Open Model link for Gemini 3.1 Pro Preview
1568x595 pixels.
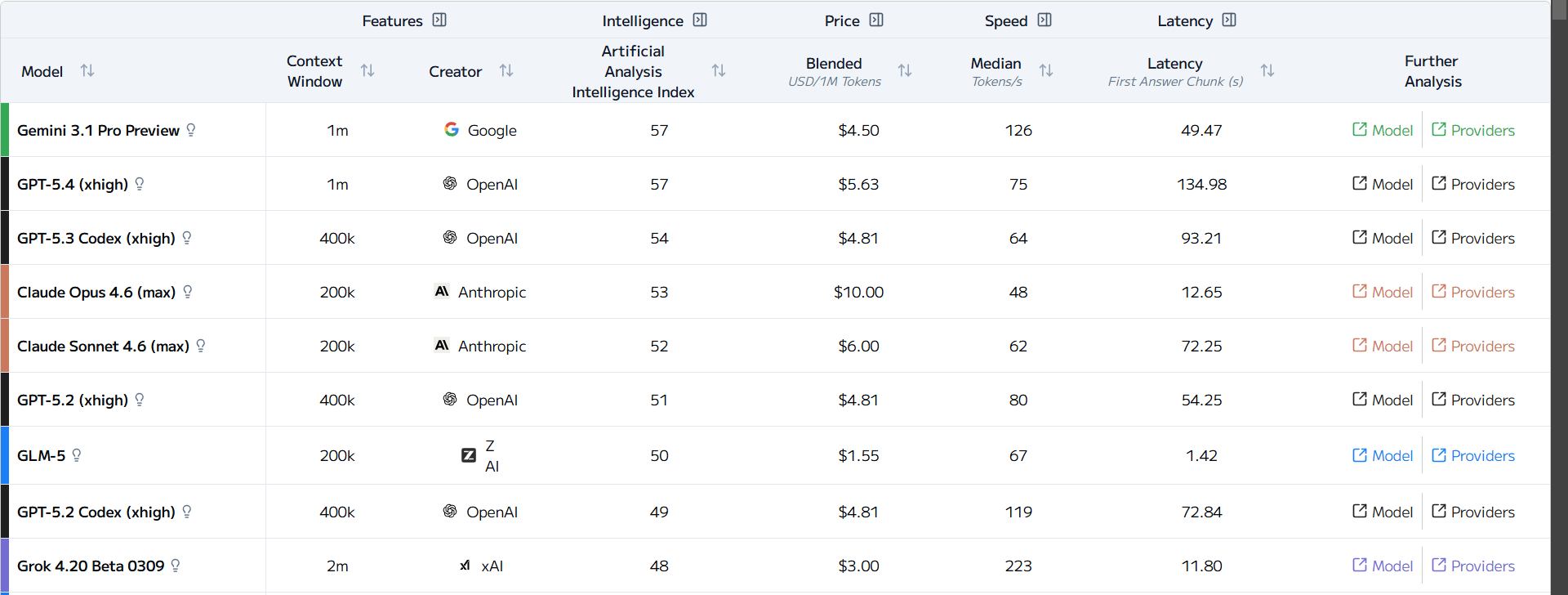coord(1383,130)
